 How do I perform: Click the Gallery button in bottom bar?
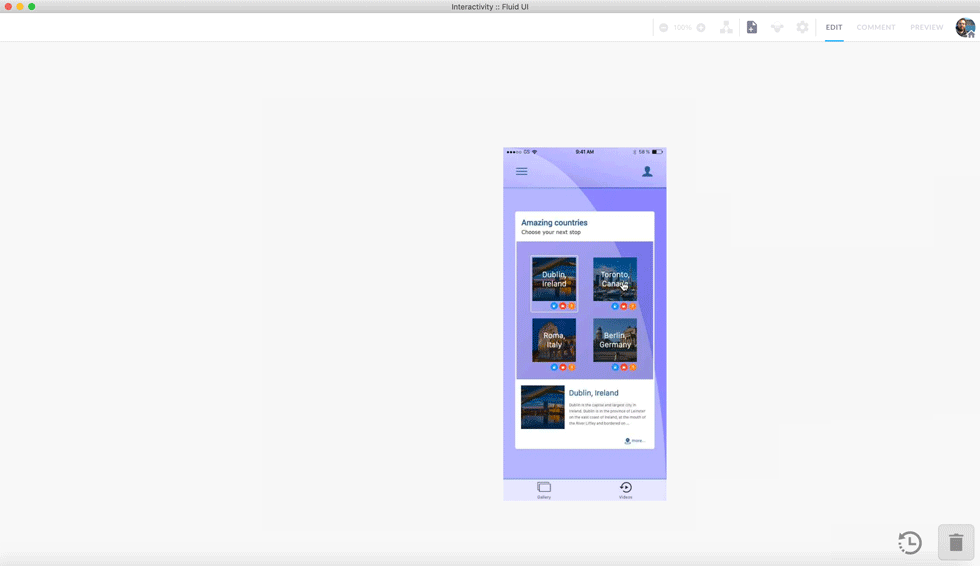click(x=544, y=490)
